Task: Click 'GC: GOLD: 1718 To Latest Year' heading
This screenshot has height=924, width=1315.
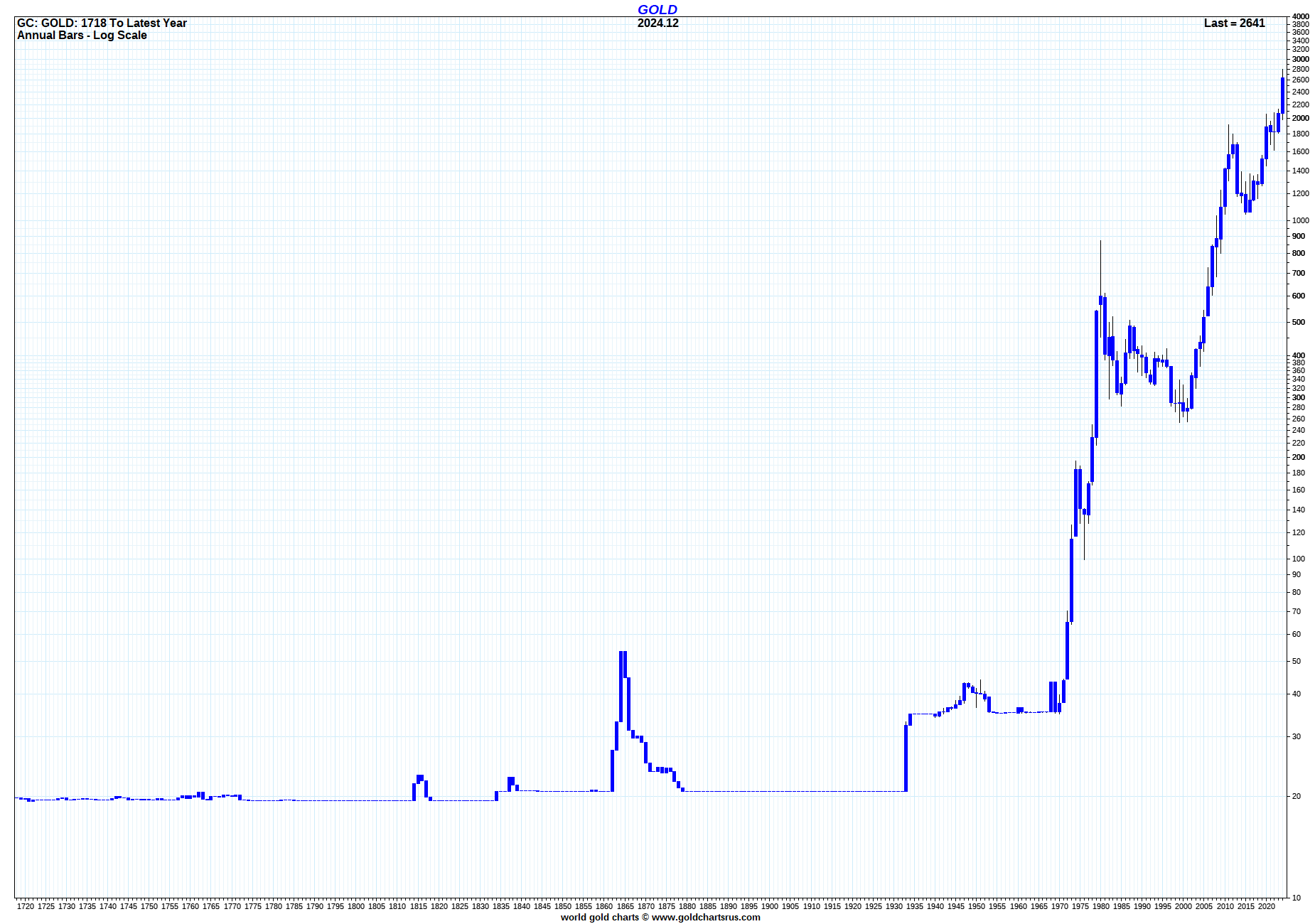Action: [102, 23]
